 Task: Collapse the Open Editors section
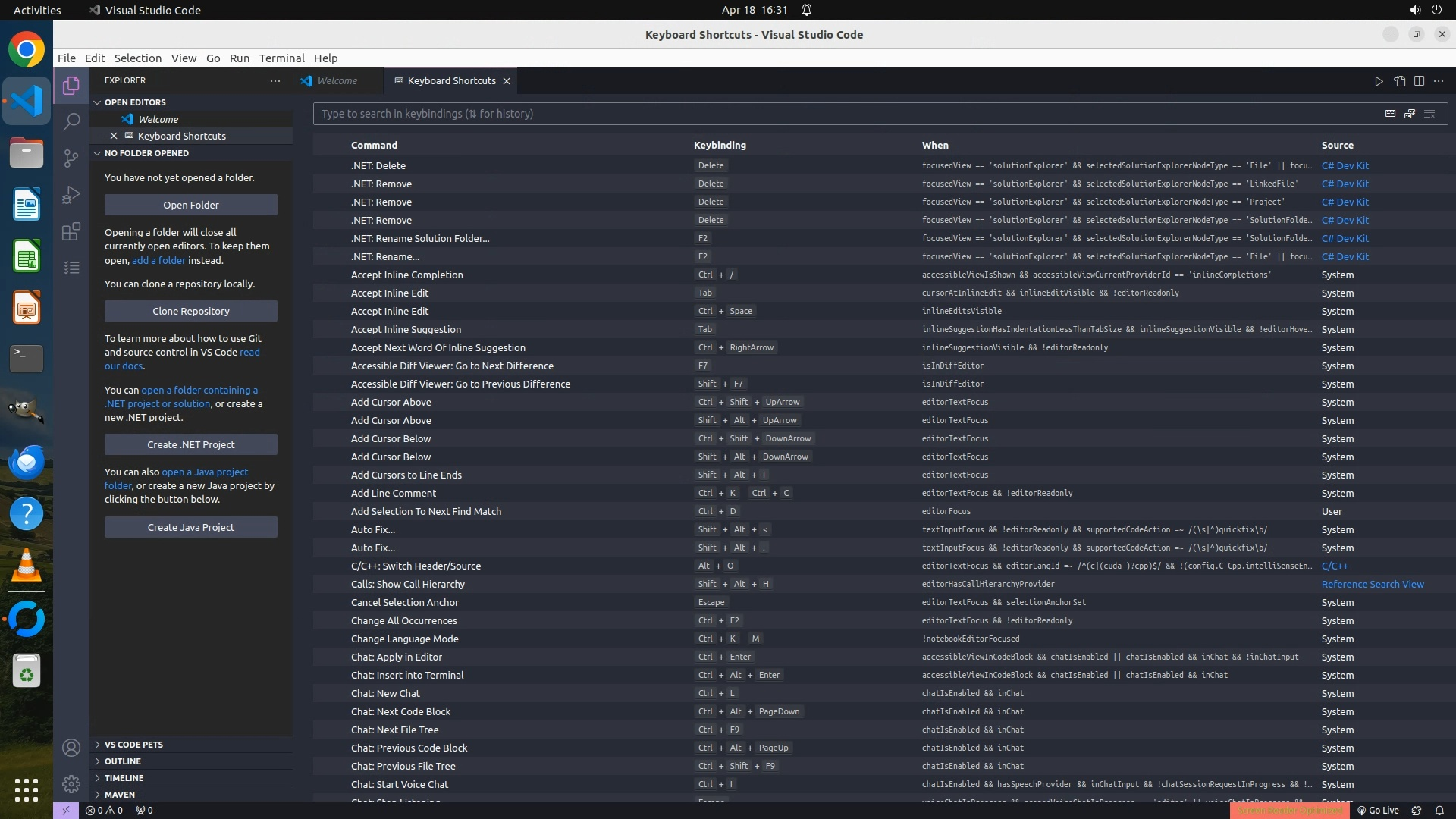pos(135,102)
